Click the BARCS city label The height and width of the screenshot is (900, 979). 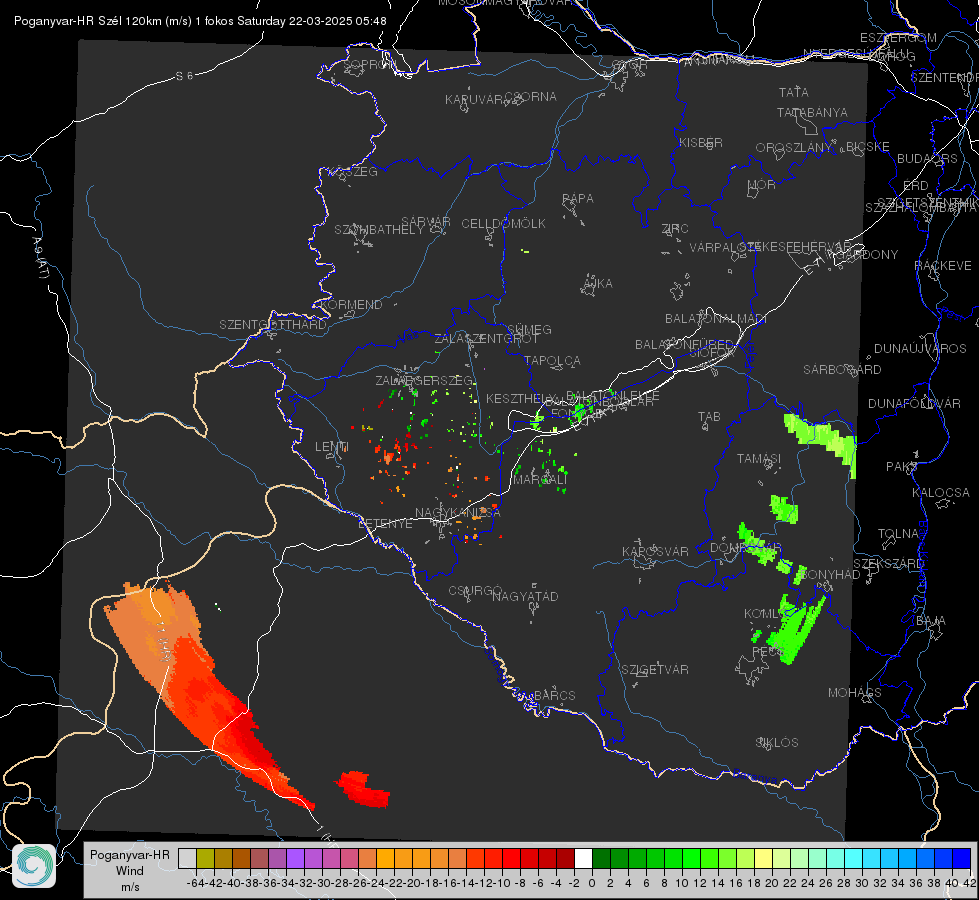click(x=555, y=695)
